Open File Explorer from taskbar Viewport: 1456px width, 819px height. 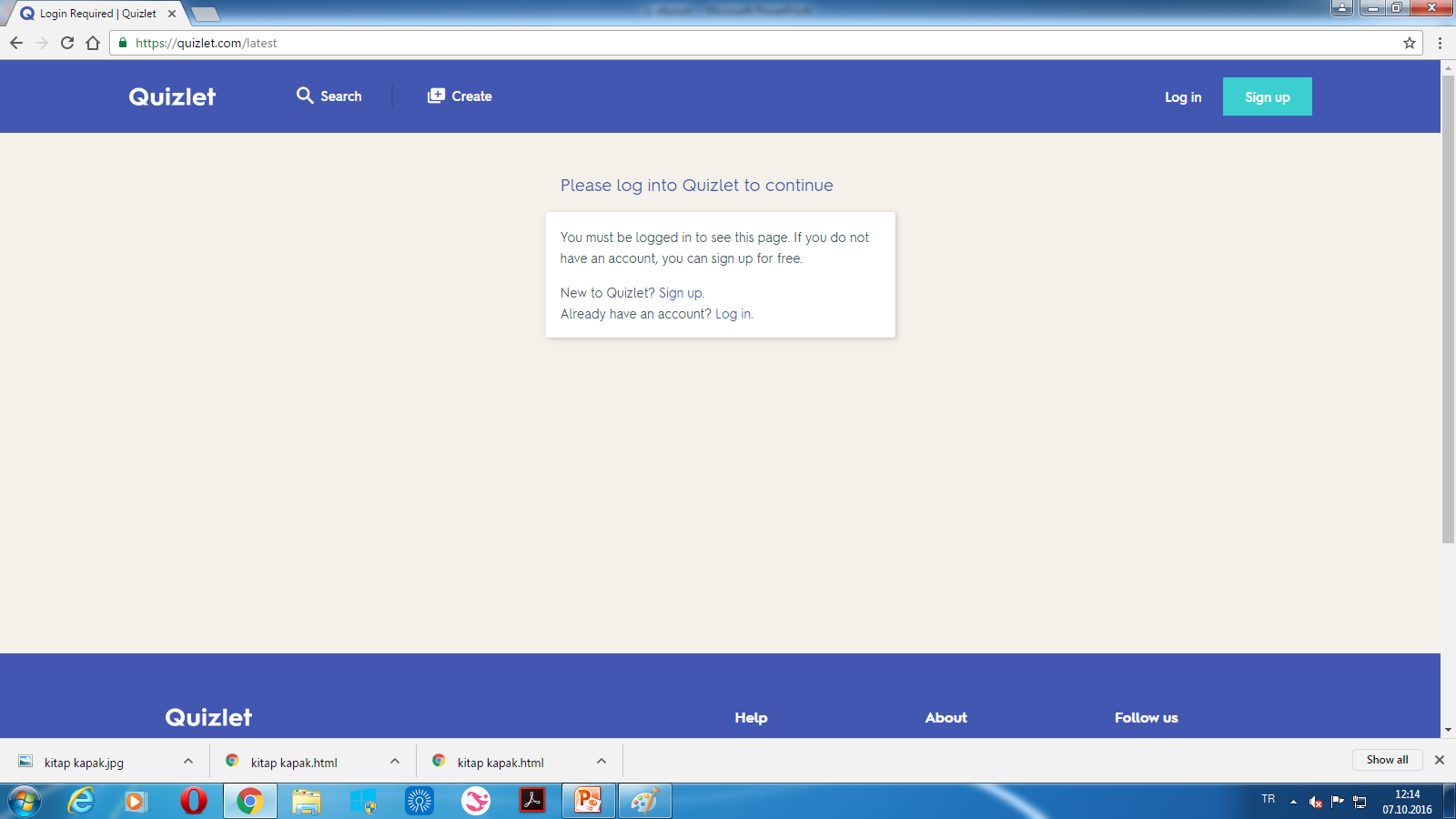coord(307,801)
